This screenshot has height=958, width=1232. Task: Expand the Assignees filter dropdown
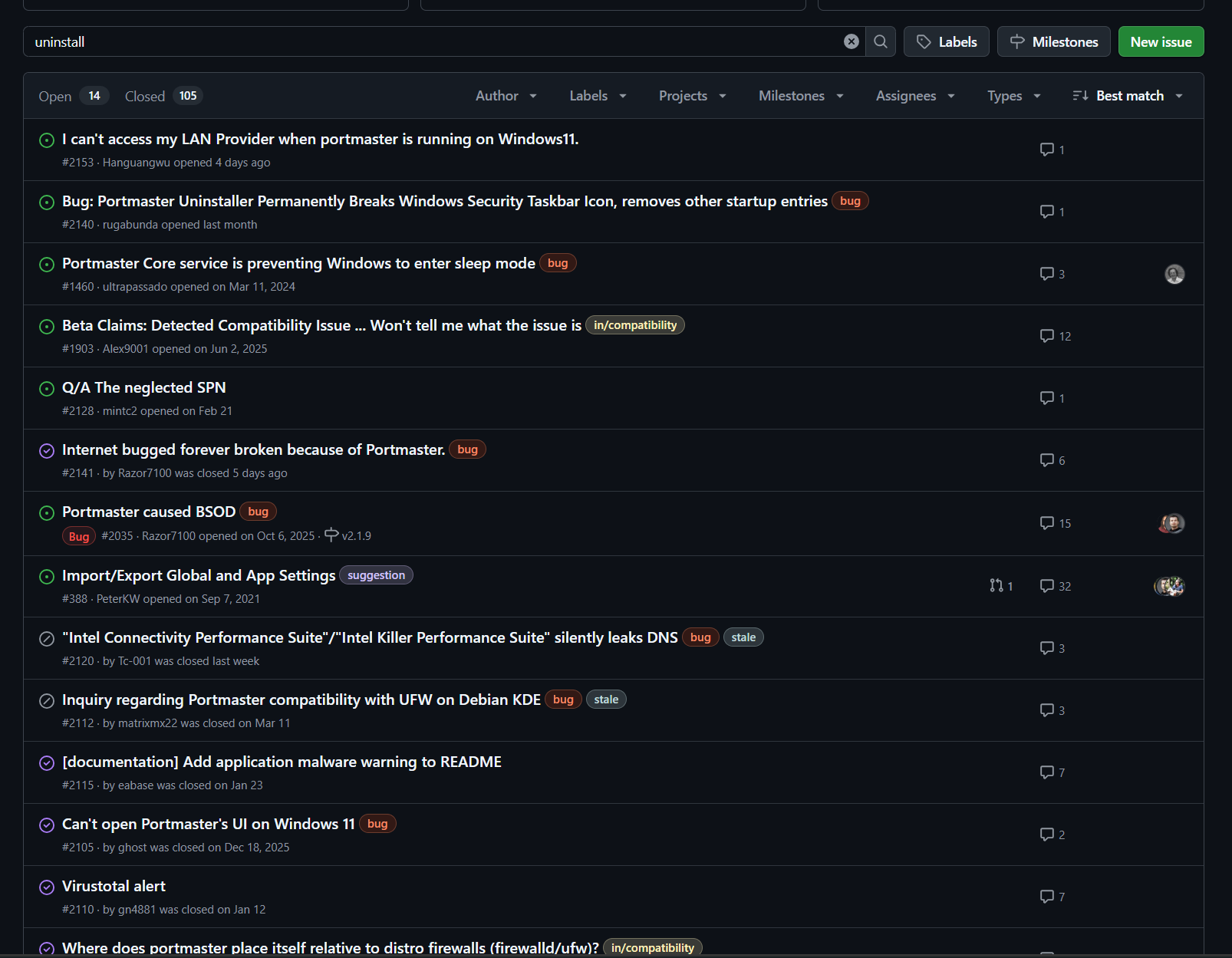(x=916, y=96)
